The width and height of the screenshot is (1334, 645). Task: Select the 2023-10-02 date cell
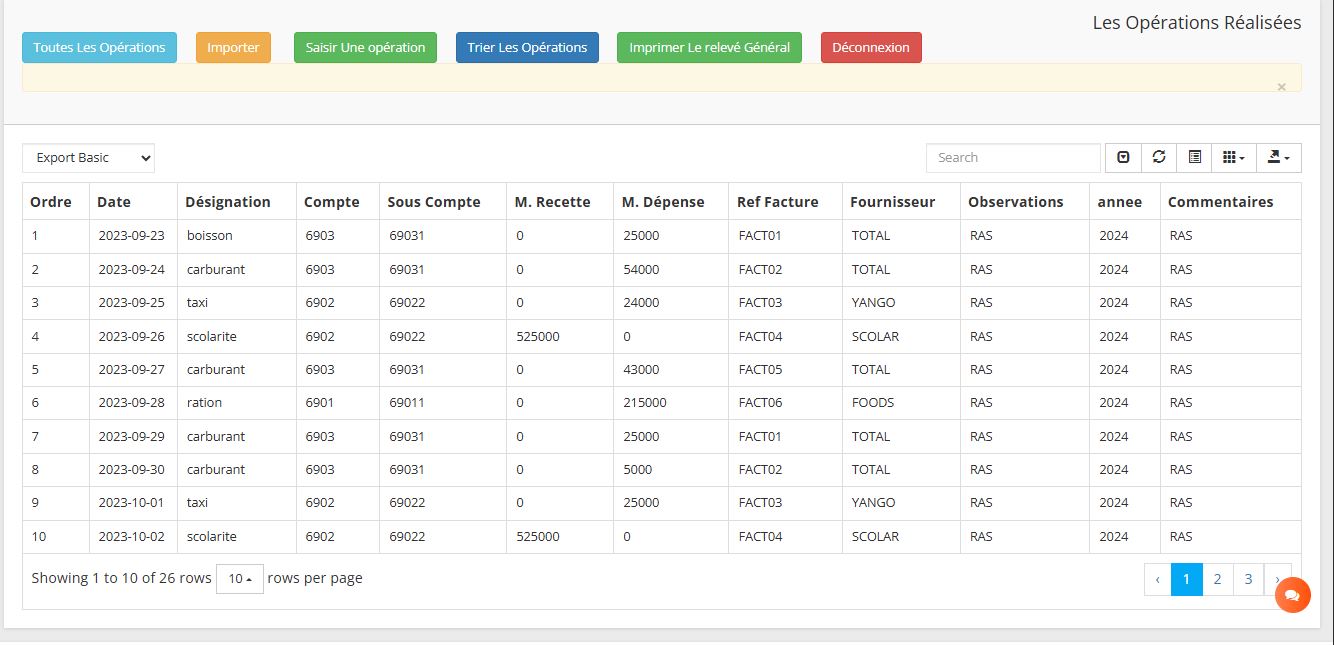click(x=133, y=537)
